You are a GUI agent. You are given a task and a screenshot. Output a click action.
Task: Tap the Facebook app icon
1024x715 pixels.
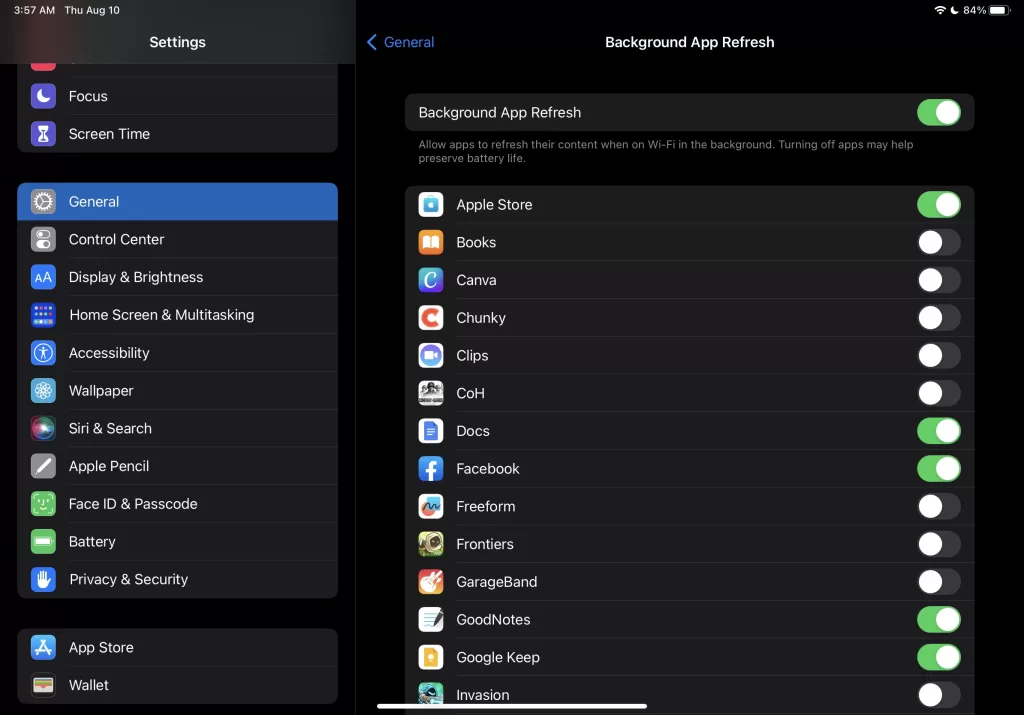coord(431,469)
